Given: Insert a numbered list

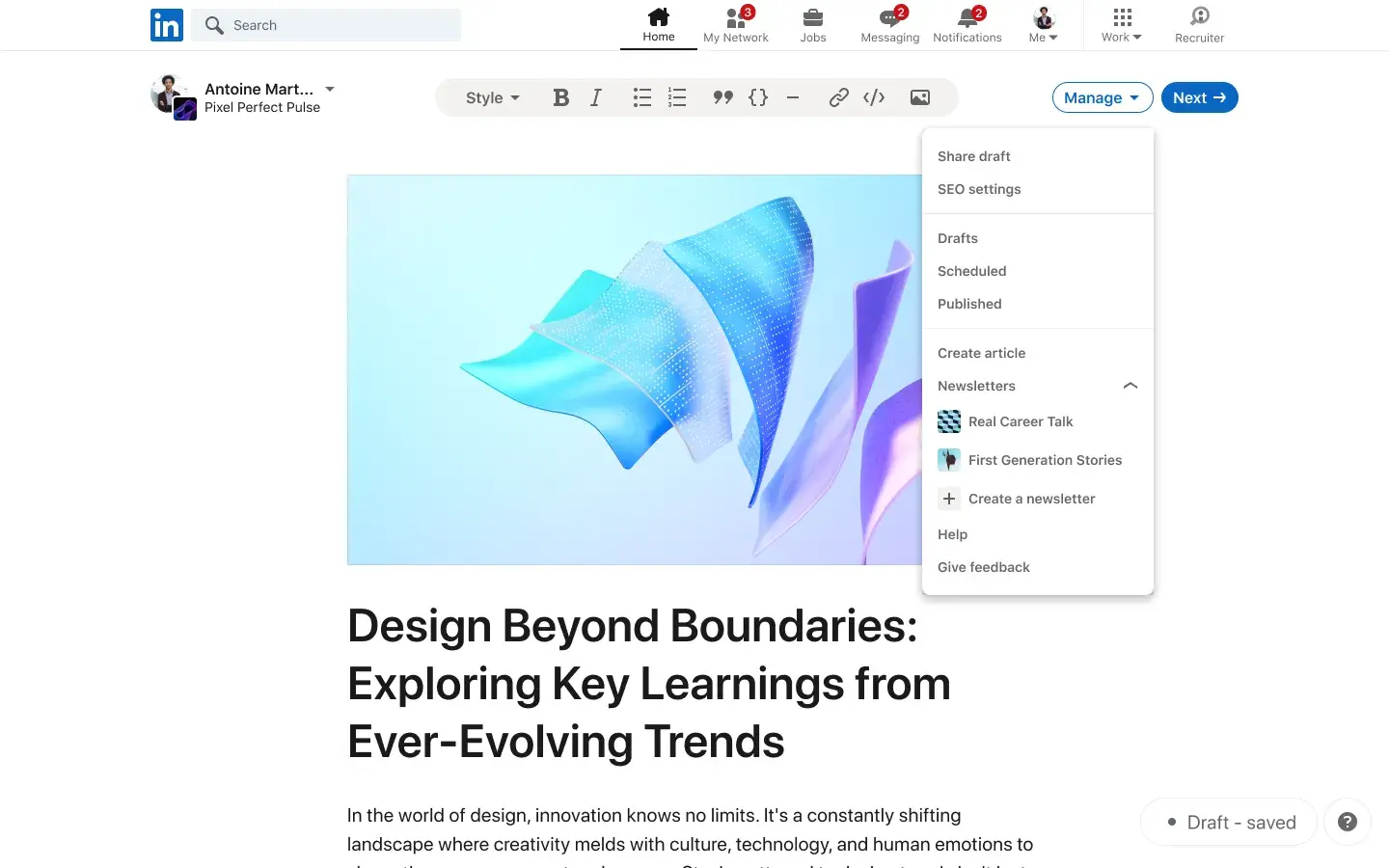Looking at the screenshot, I should point(677,97).
